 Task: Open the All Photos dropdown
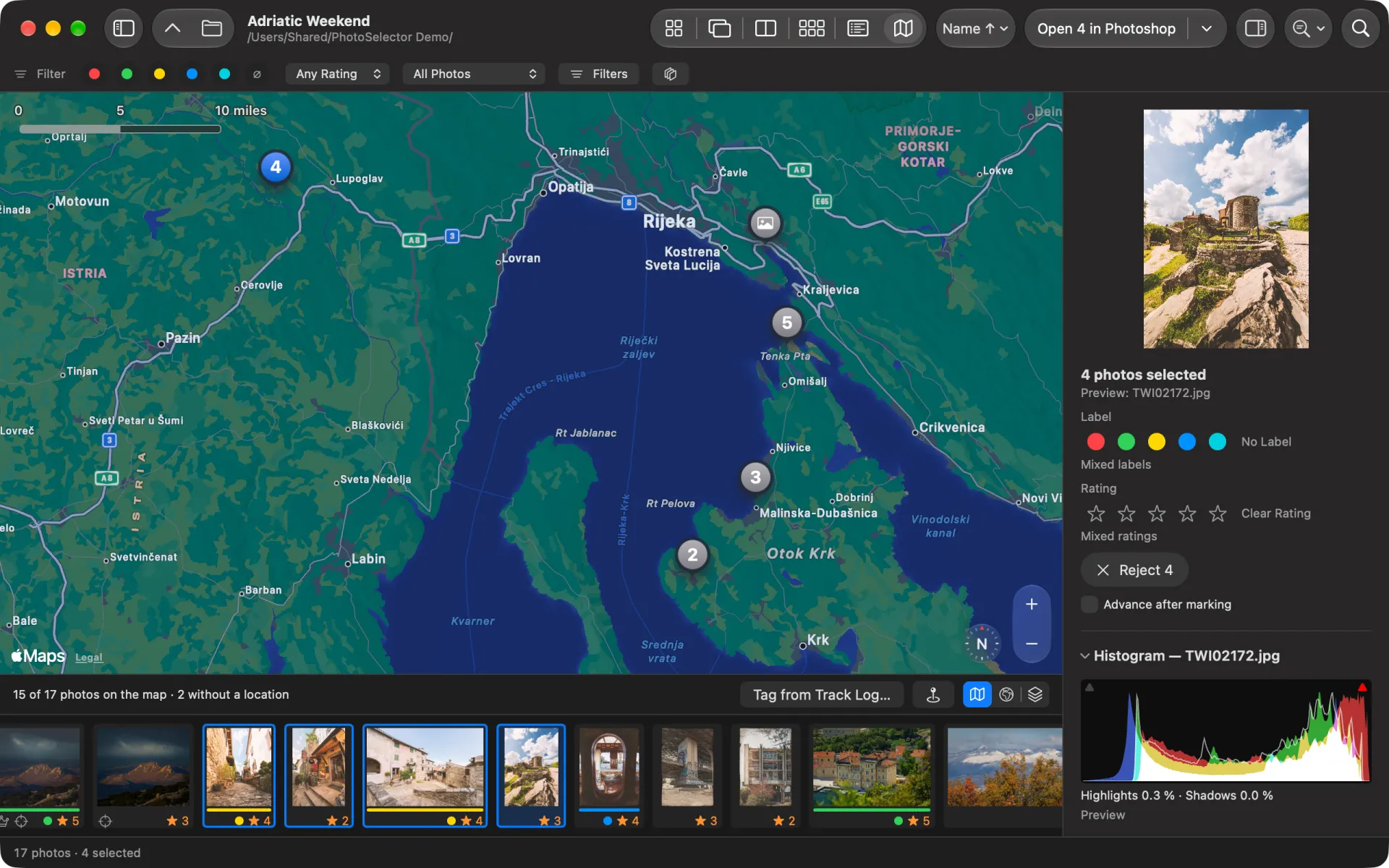point(474,74)
